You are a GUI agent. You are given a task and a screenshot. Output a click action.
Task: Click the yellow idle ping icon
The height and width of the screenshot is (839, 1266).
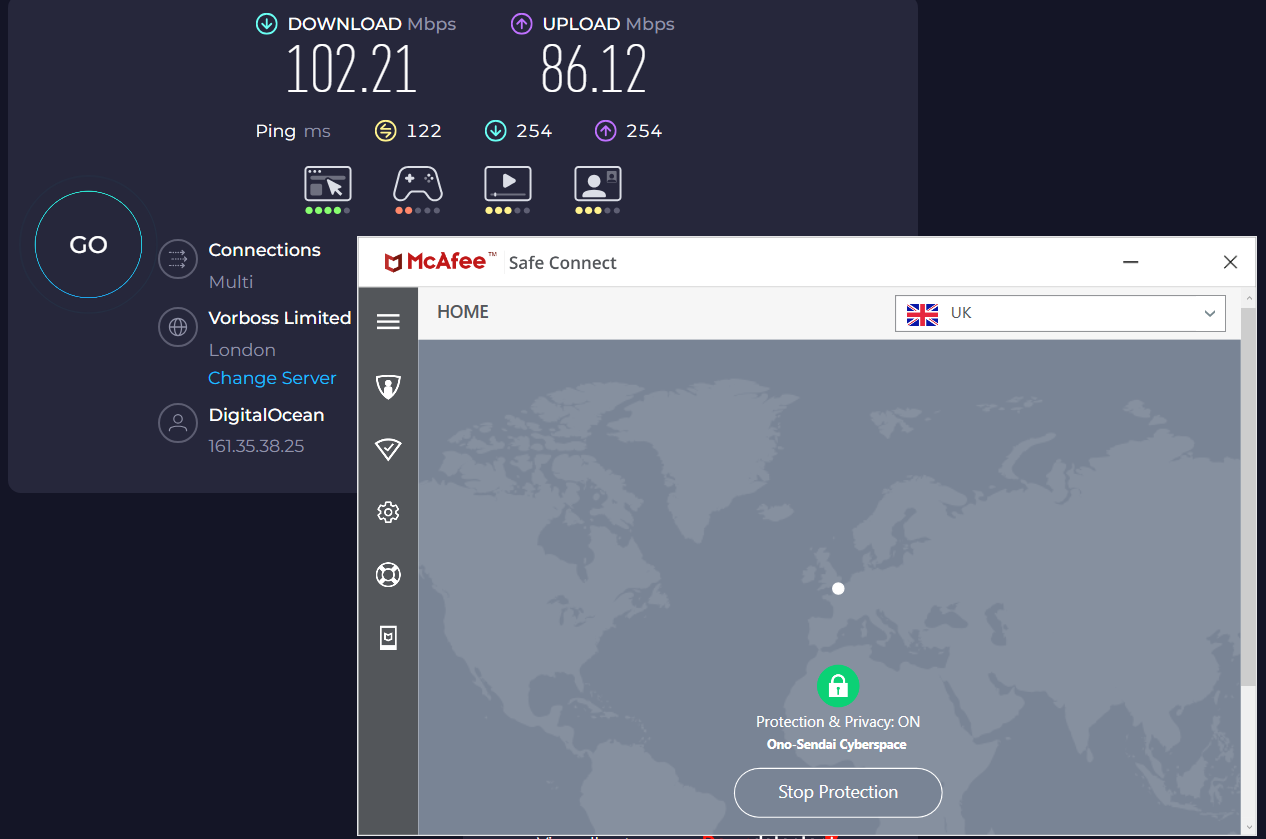coord(385,131)
